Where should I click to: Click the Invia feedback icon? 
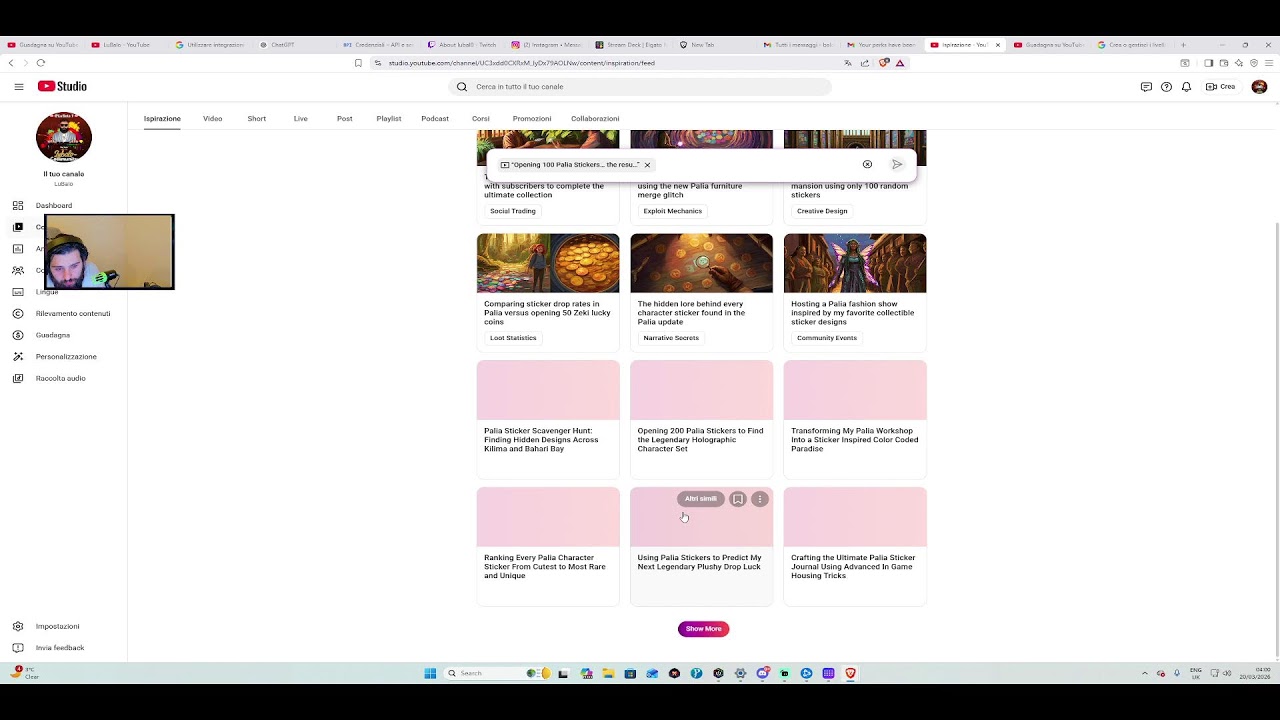18,648
